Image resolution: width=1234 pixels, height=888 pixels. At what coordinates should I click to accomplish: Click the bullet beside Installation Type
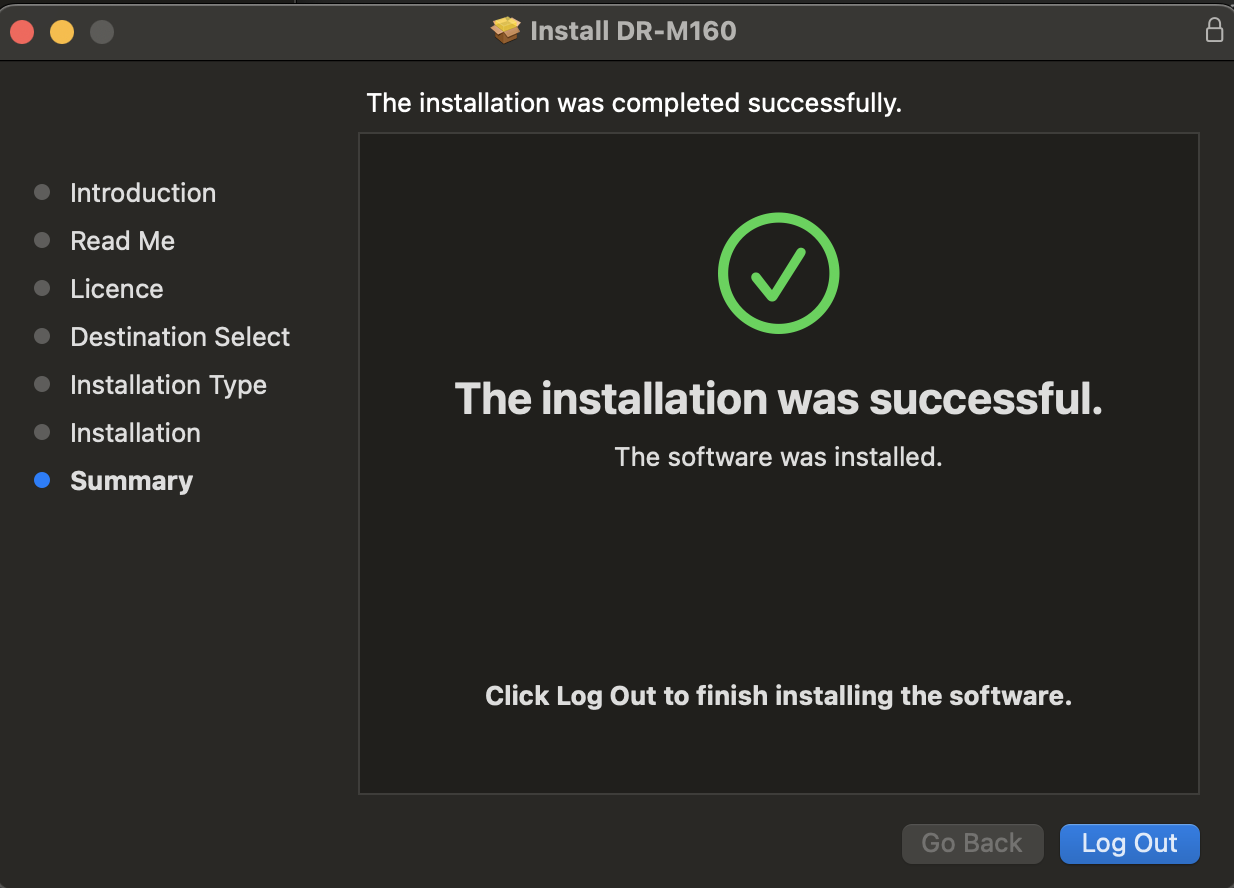42,384
